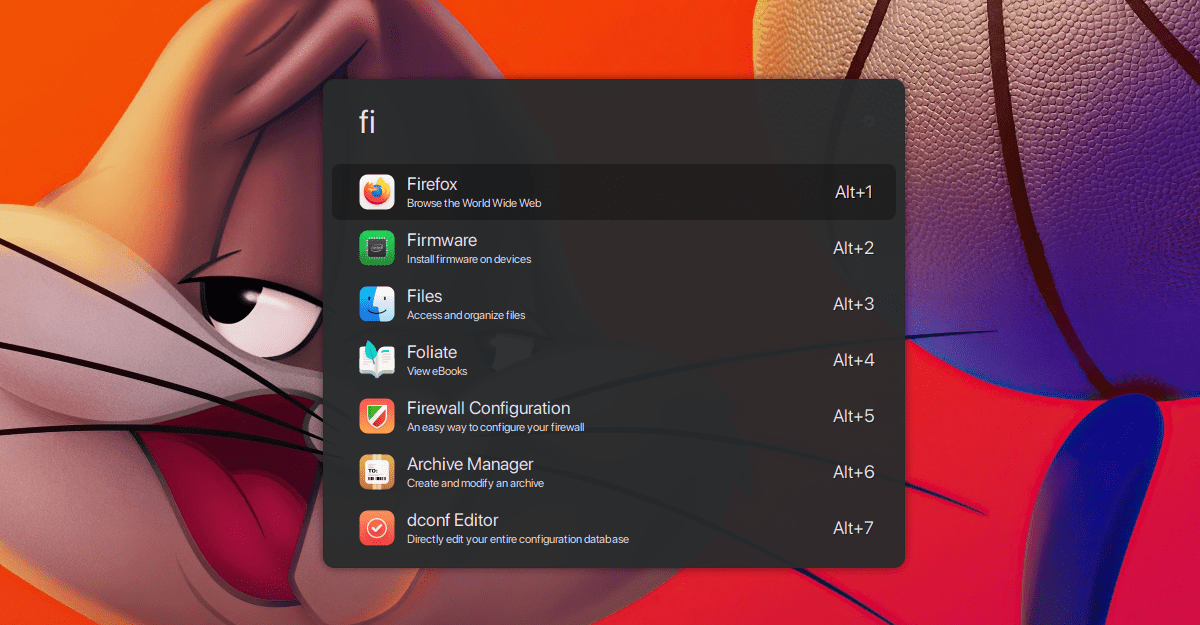Click the Firefox browser icon
The image size is (1200, 625).
[377, 192]
